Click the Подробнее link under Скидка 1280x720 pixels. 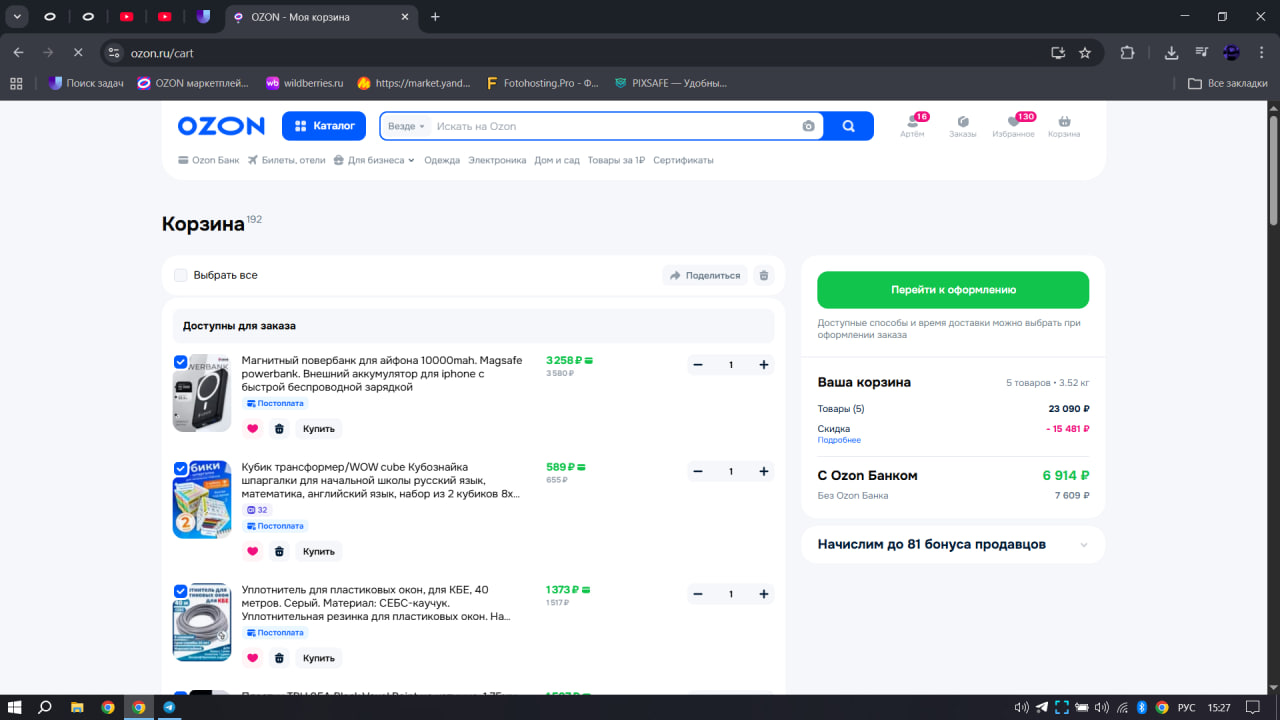click(838, 440)
